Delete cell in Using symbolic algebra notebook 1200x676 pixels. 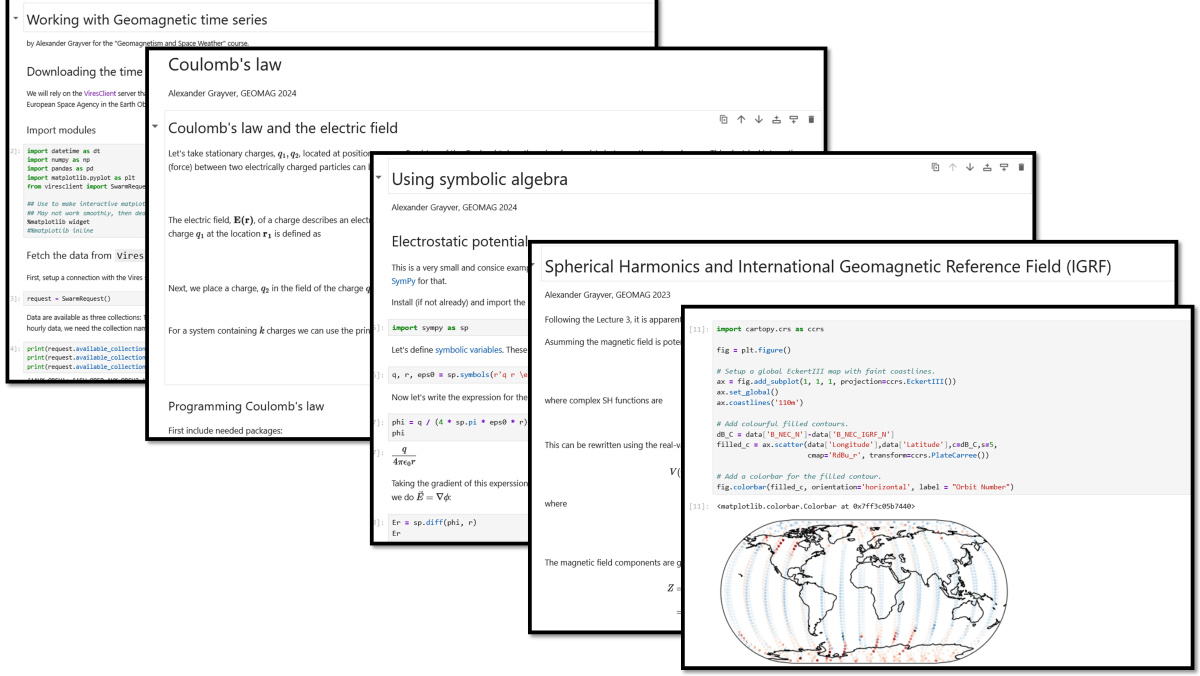click(x=1021, y=167)
